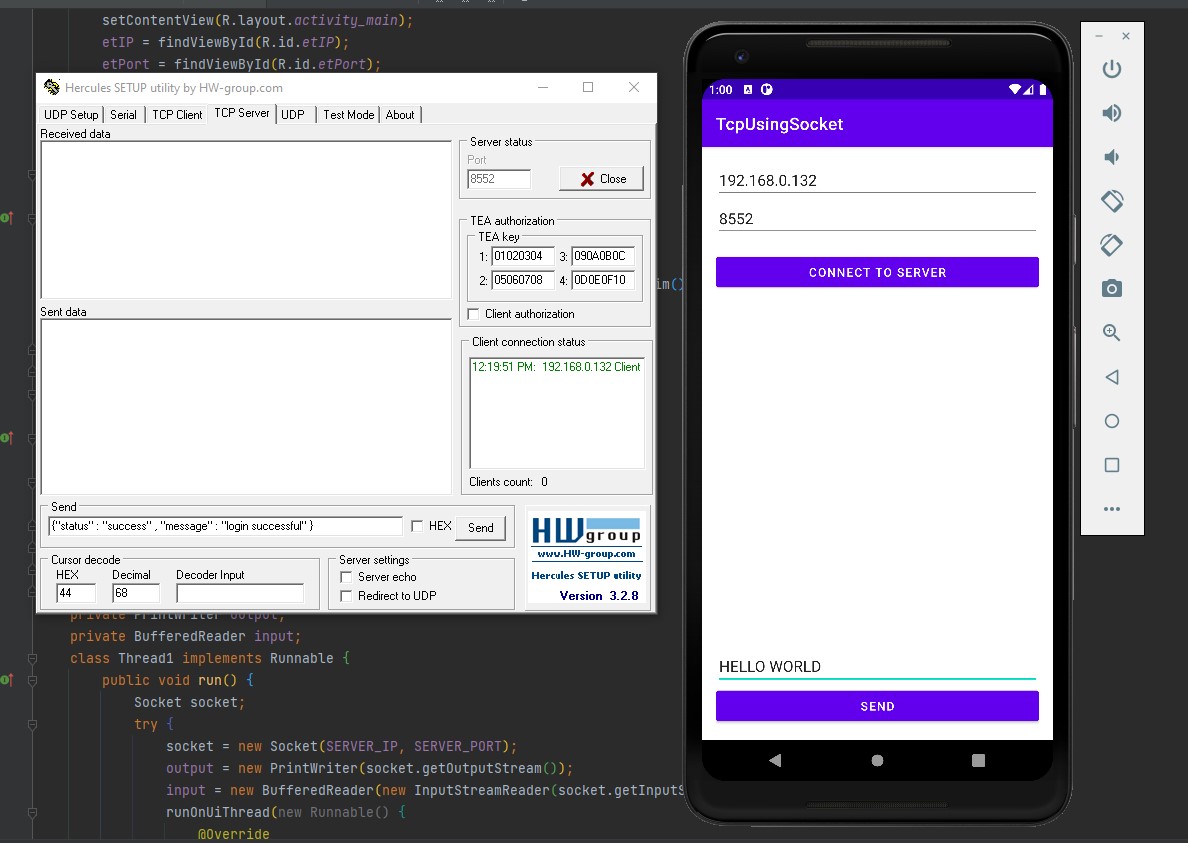
Task: Click the emulator zoom magnifier icon
Action: pyautogui.click(x=1111, y=333)
